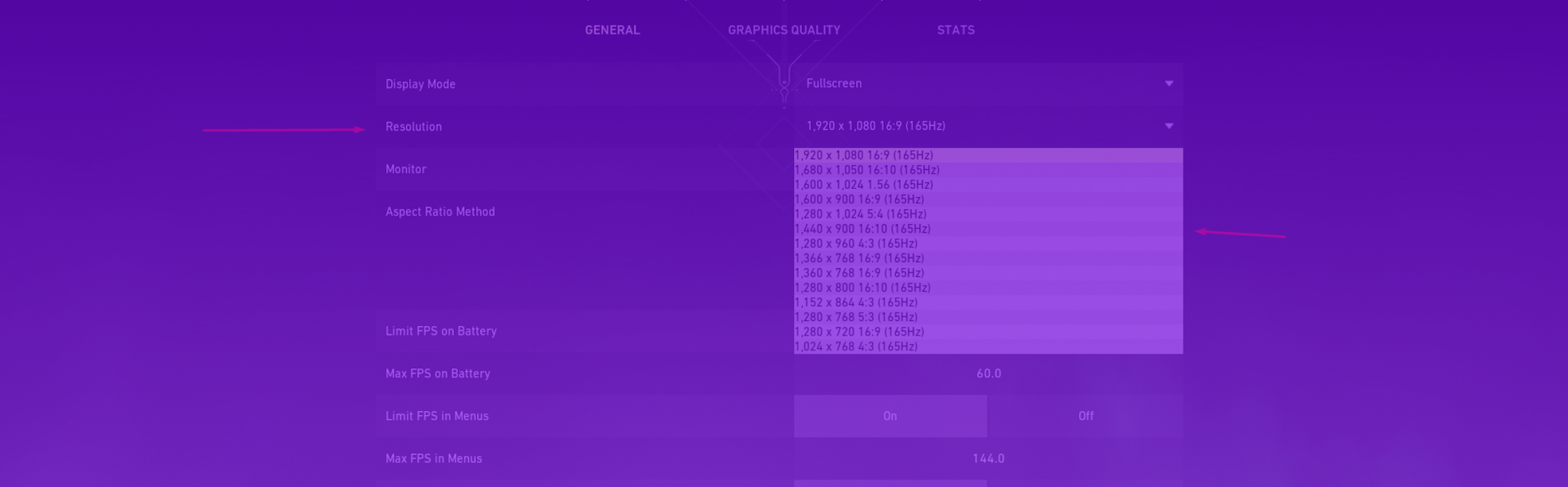Click the Max FPS on Battery value 60.0
The height and width of the screenshot is (487, 1568).
988,373
